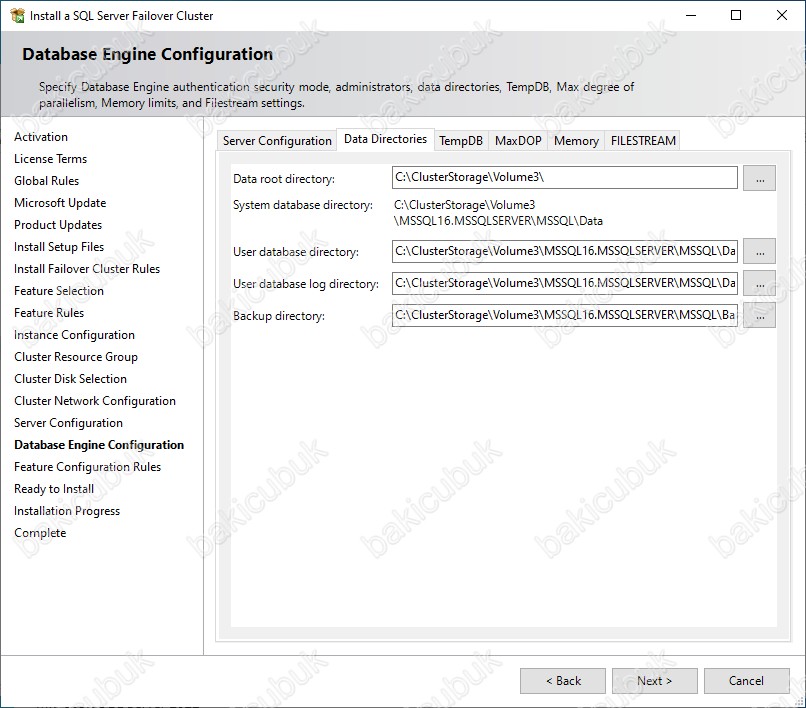Click the Backup directory label
Image resolution: width=806 pixels, height=708 pixels.
click(x=279, y=316)
